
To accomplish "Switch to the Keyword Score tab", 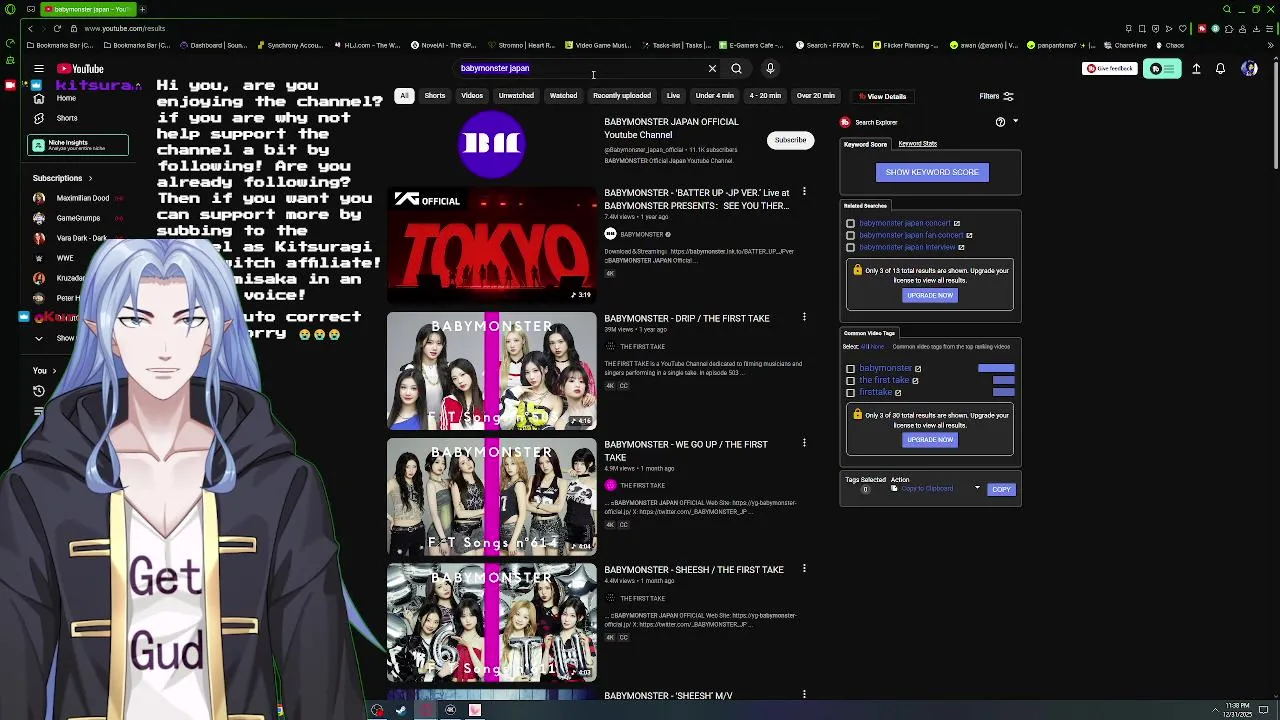I will coord(865,144).
